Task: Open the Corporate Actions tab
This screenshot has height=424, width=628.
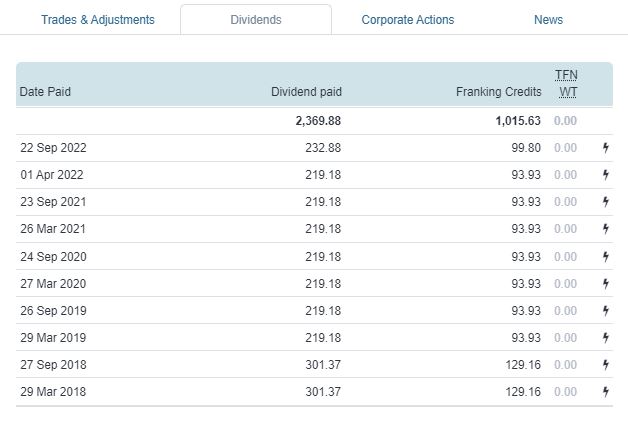Action: [407, 20]
